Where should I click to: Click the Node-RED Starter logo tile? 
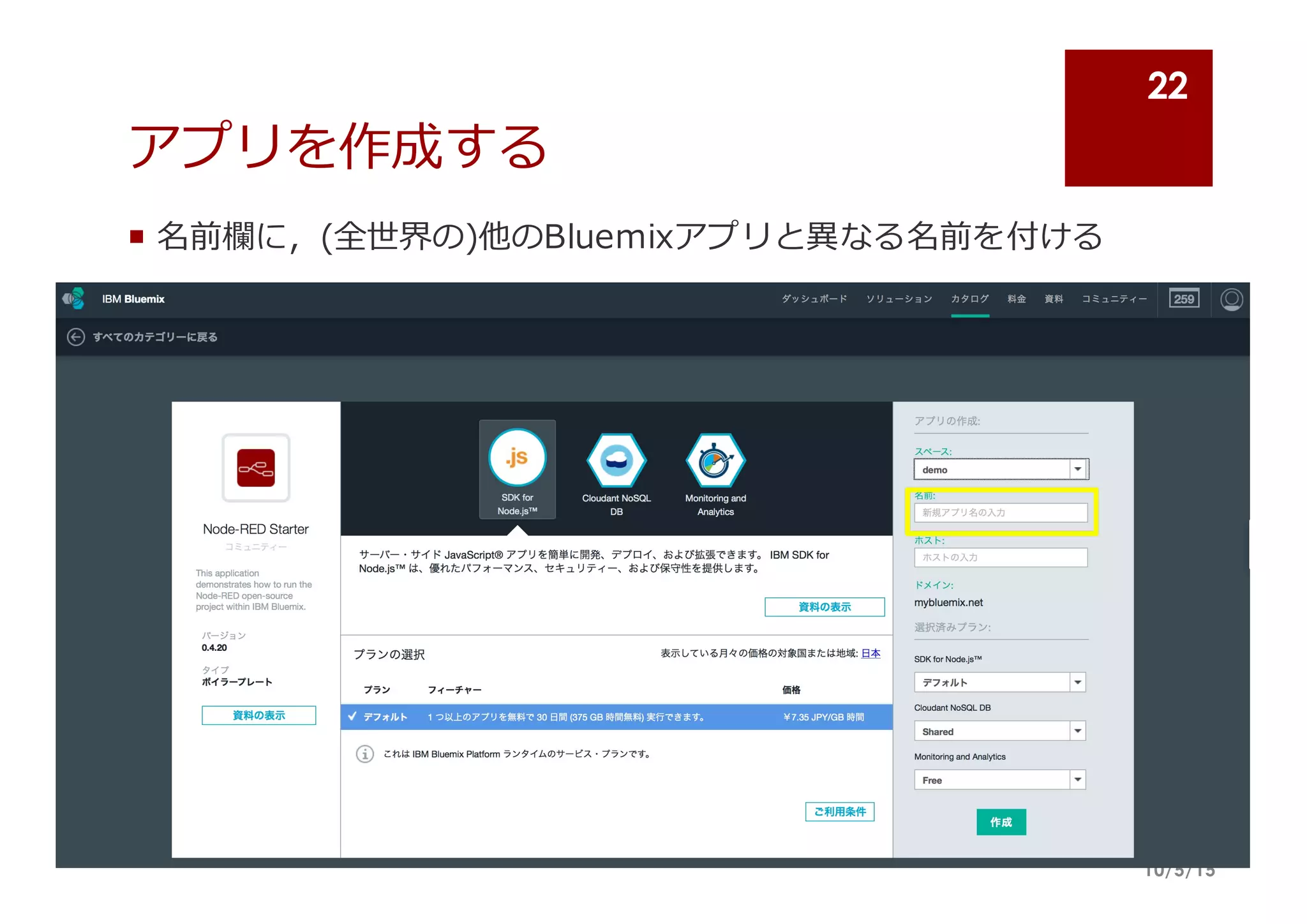(x=256, y=468)
